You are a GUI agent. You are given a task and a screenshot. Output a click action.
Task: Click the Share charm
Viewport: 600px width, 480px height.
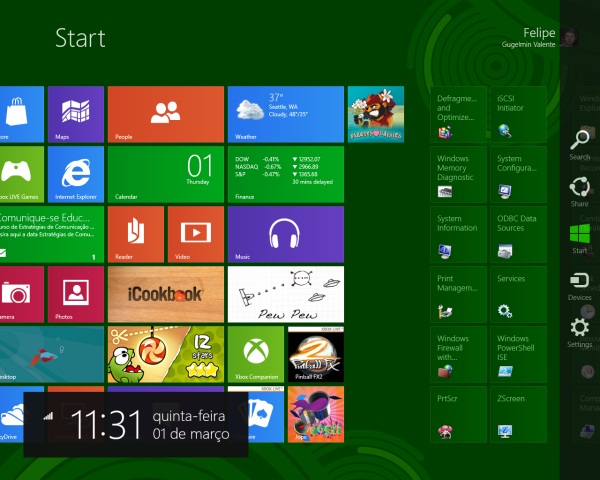click(580, 192)
